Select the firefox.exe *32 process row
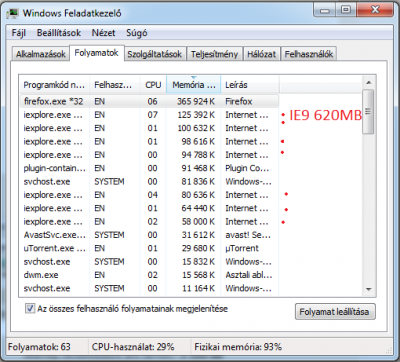The width and height of the screenshot is (400, 362). [x=149, y=101]
